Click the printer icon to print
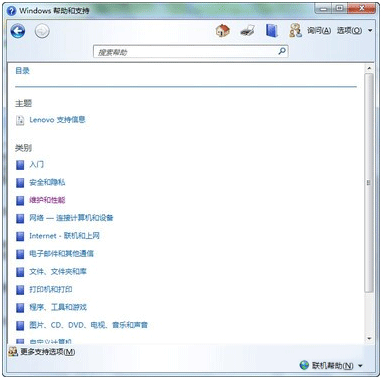This screenshot has height=379, width=382. (248, 31)
